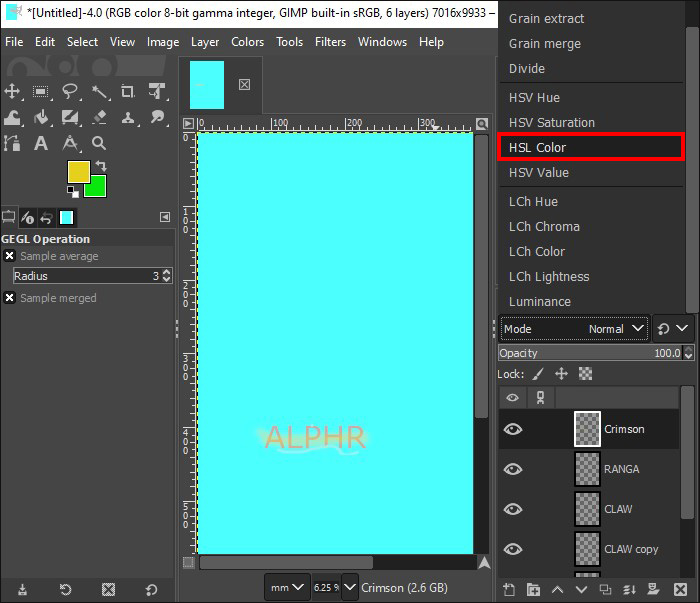Choose Luminance blend mode
Screen dimensions: 700x603
click(x=591, y=302)
